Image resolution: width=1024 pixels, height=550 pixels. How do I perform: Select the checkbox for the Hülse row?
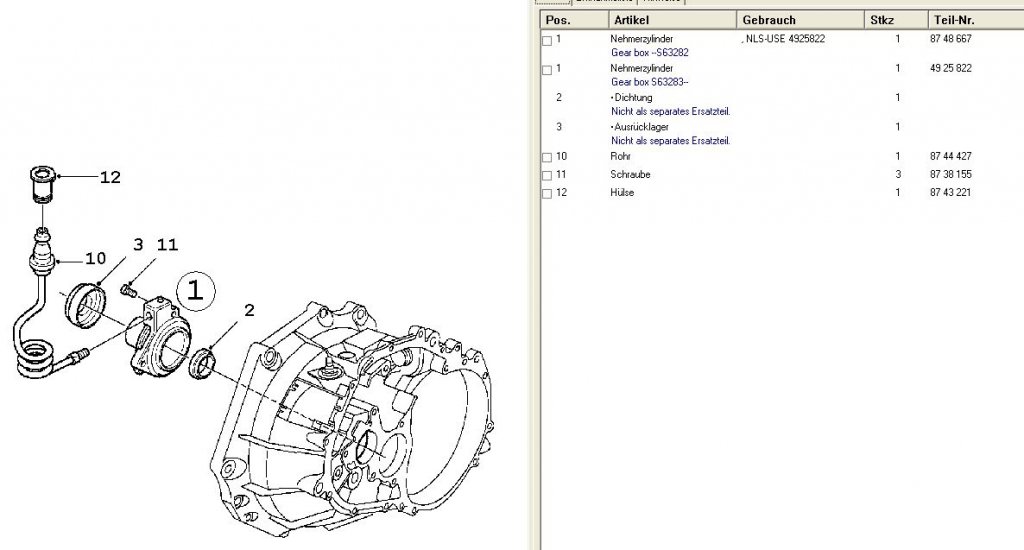pos(547,194)
